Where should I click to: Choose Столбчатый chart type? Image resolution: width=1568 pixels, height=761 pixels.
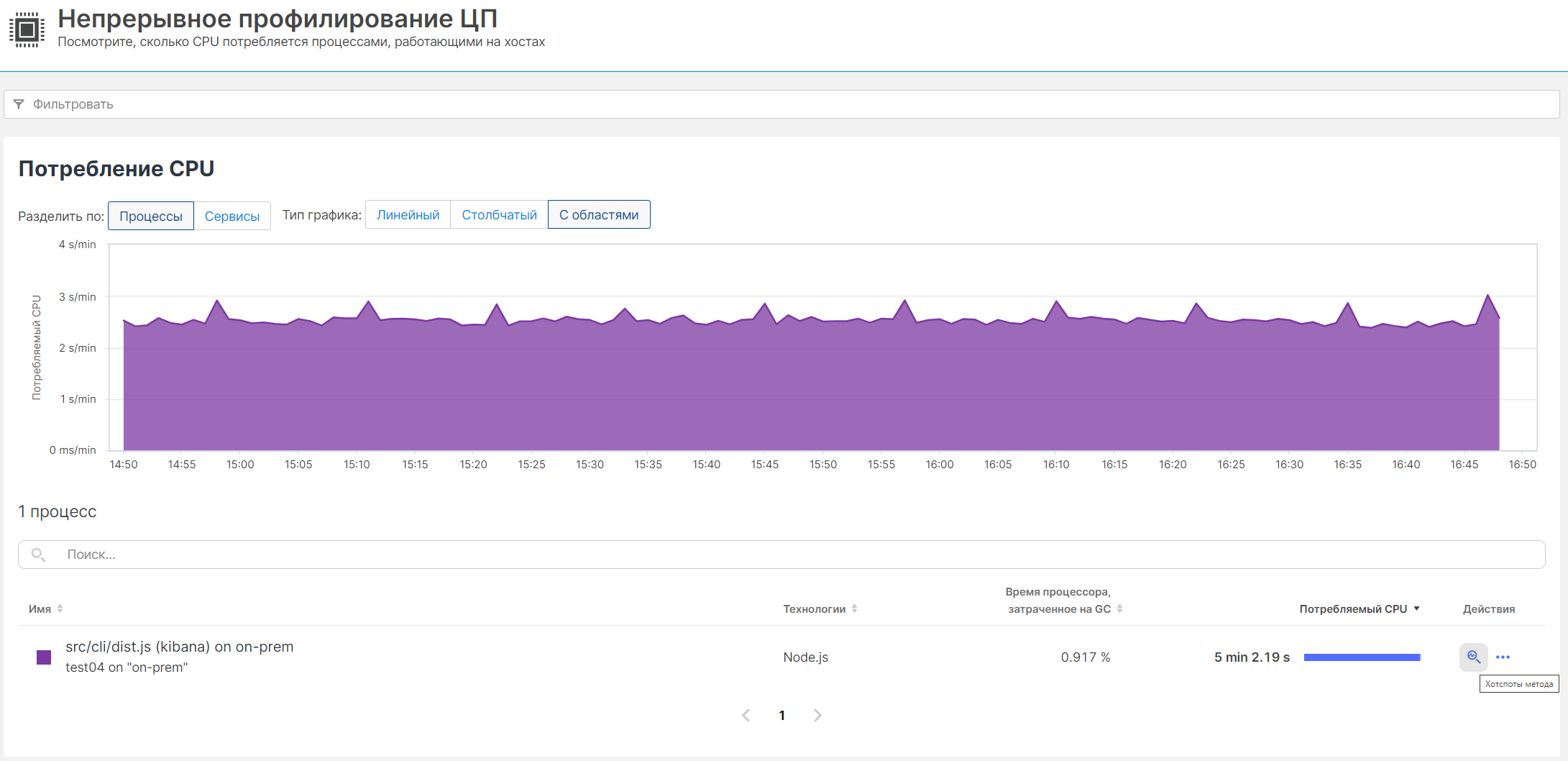coord(499,215)
